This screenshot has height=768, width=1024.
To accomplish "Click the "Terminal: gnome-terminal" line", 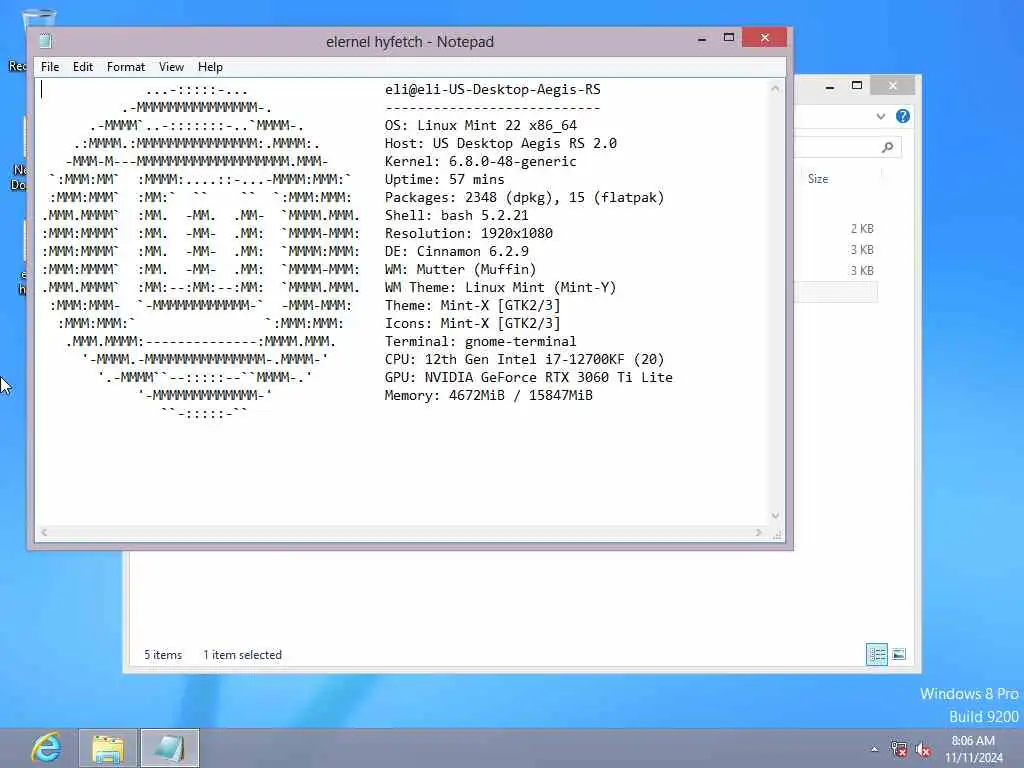I will point(481,342).
